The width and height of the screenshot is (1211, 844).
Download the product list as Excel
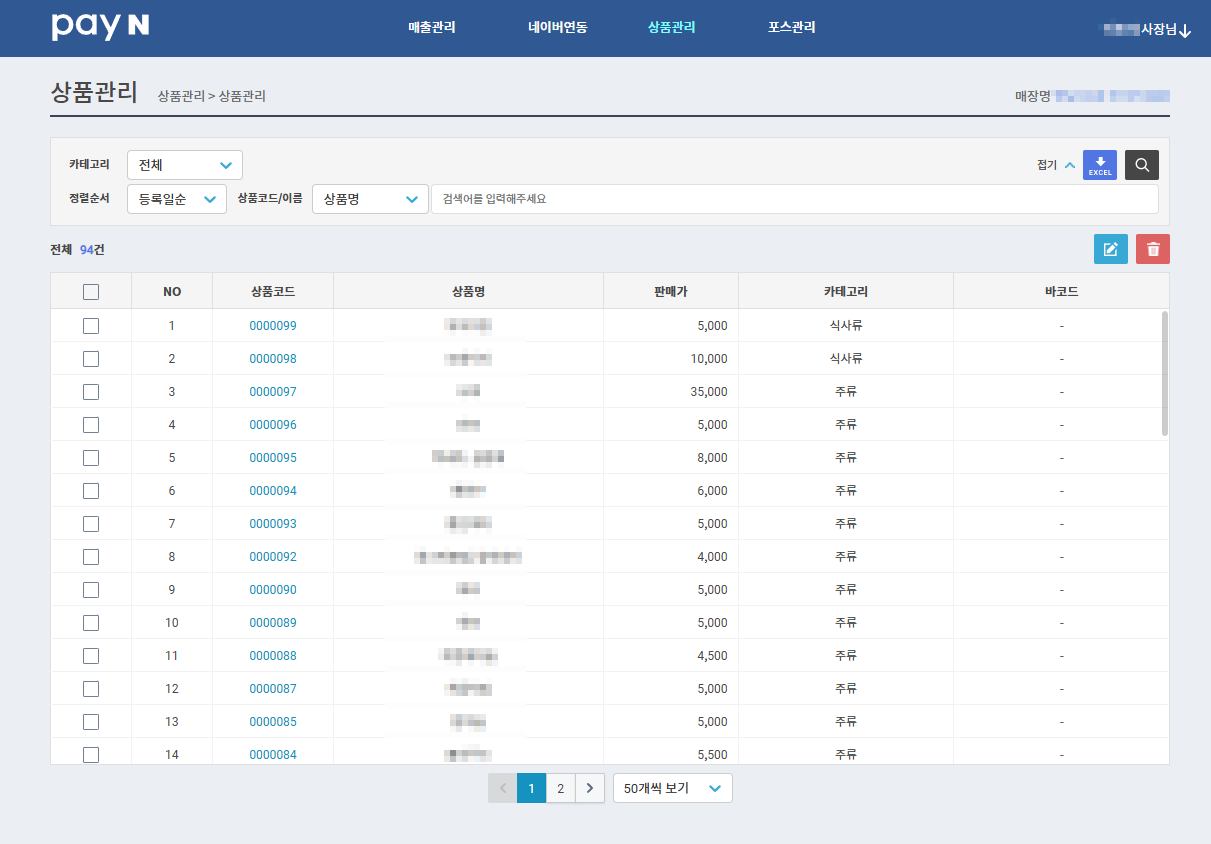1100,165
